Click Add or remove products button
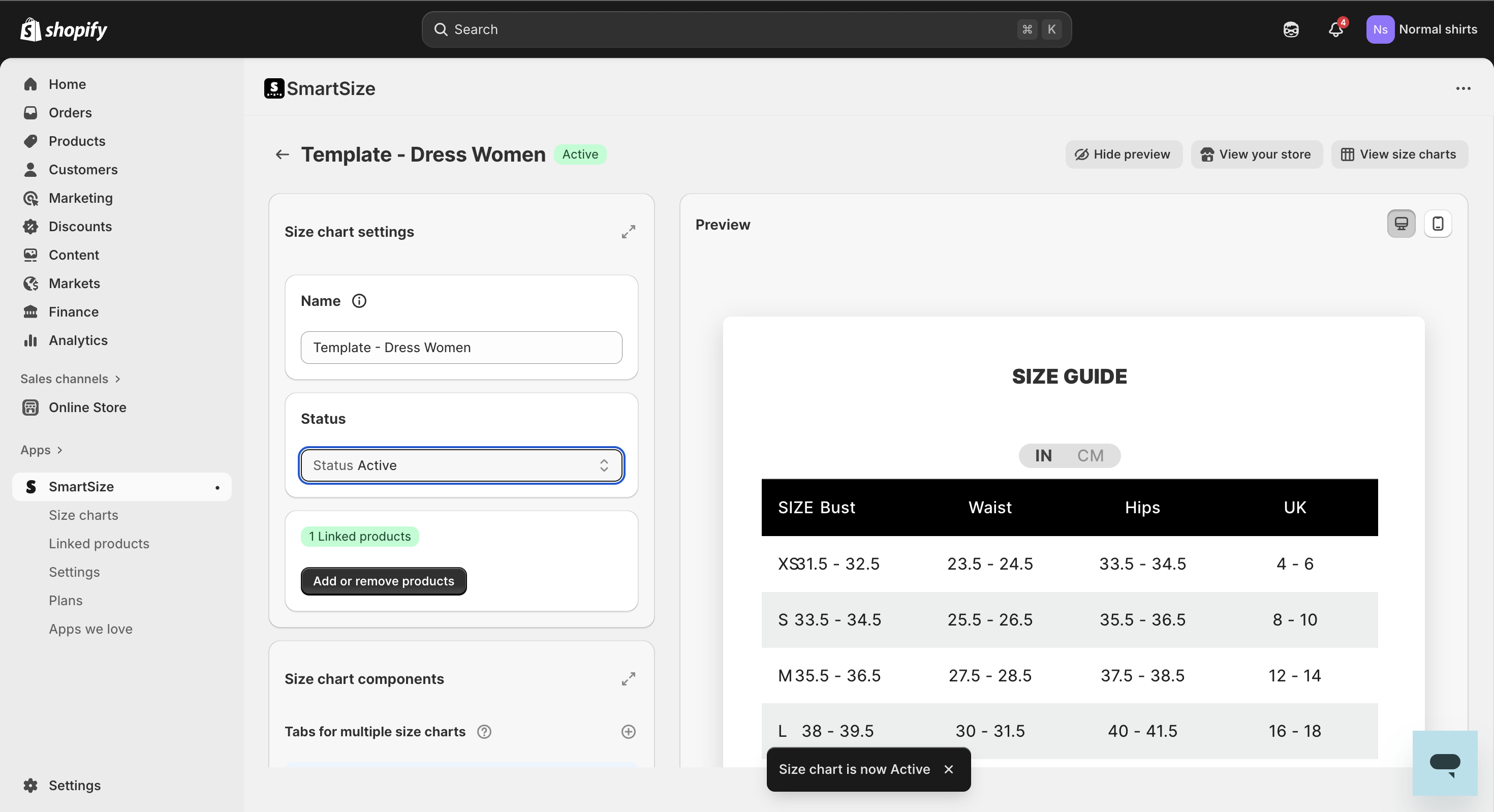Viewport: 1494px width, 812px height. [383, 581]
